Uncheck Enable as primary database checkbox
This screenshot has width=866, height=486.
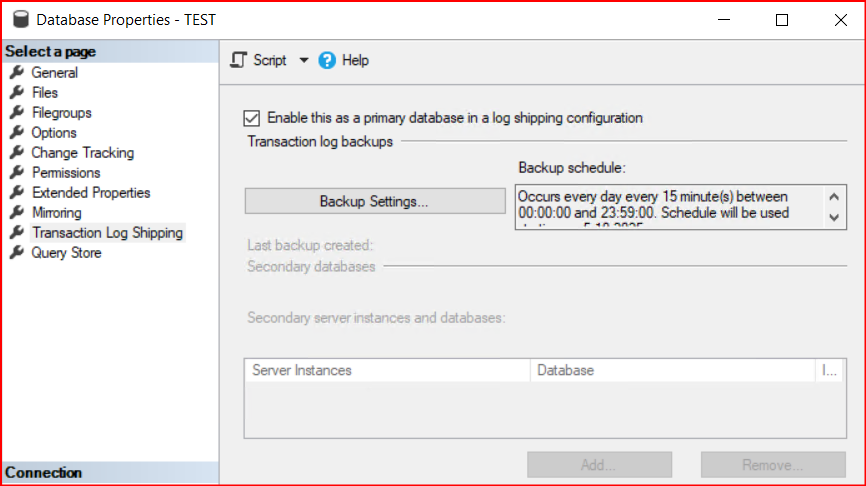point(252,117)
